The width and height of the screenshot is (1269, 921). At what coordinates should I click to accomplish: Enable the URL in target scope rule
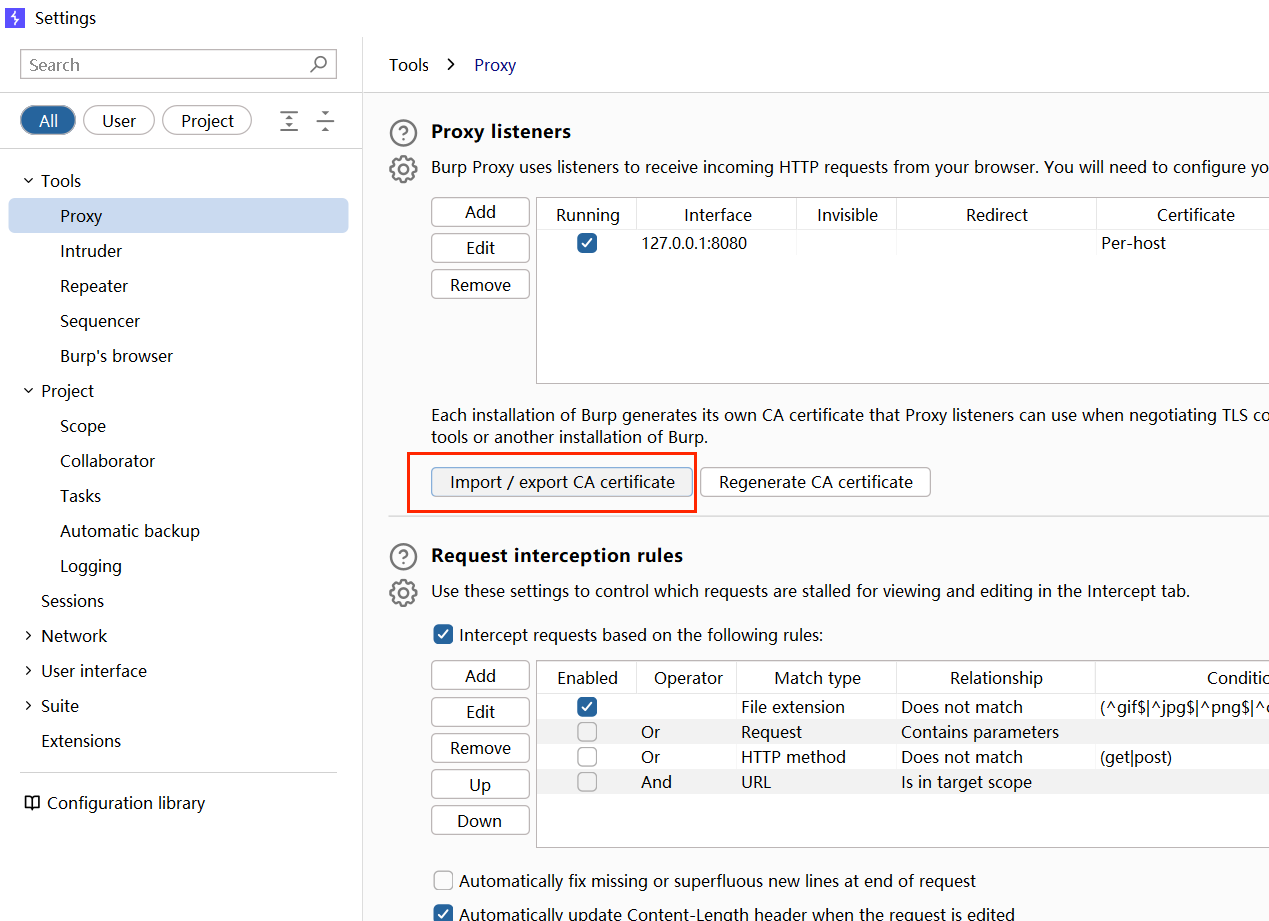[587, 782]
